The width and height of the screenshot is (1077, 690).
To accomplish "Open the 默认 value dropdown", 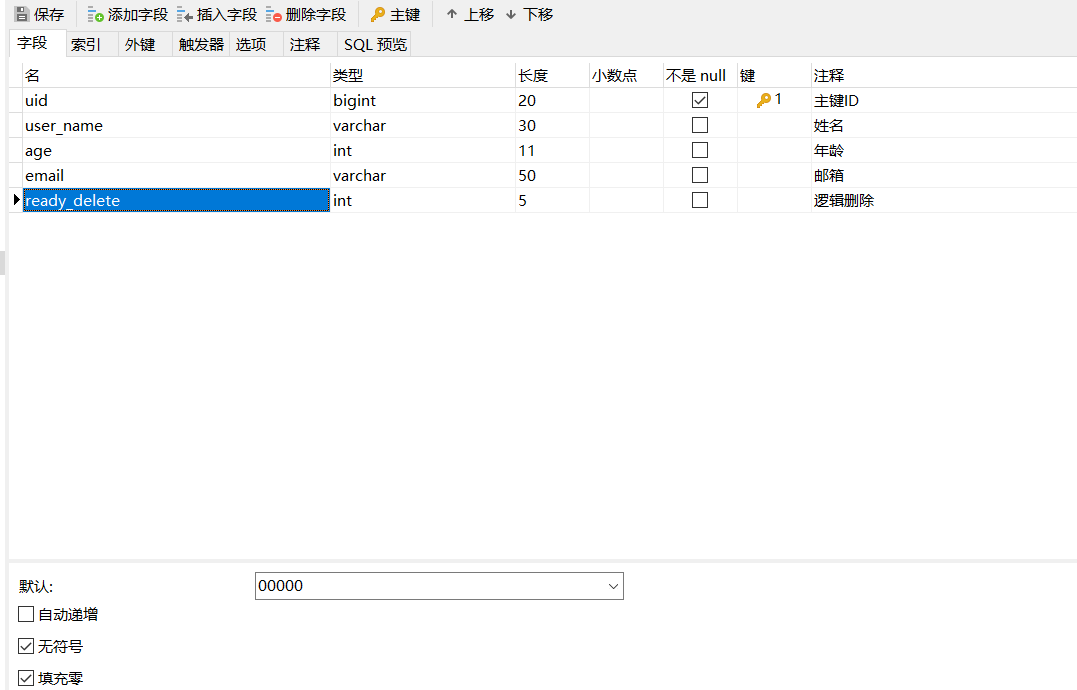I will (x=610, y=585).
